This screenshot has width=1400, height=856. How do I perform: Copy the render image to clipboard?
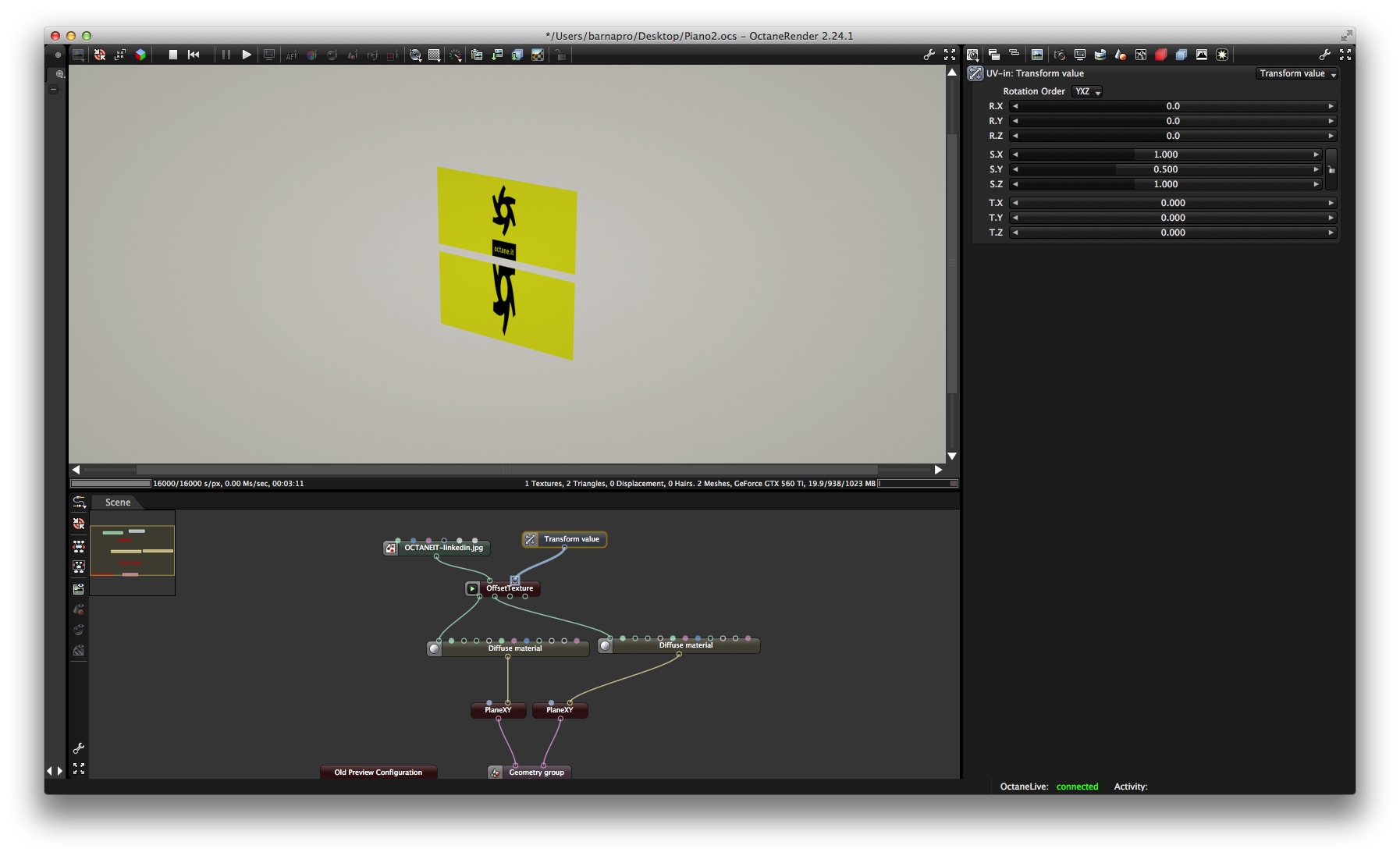coord(476,55)
